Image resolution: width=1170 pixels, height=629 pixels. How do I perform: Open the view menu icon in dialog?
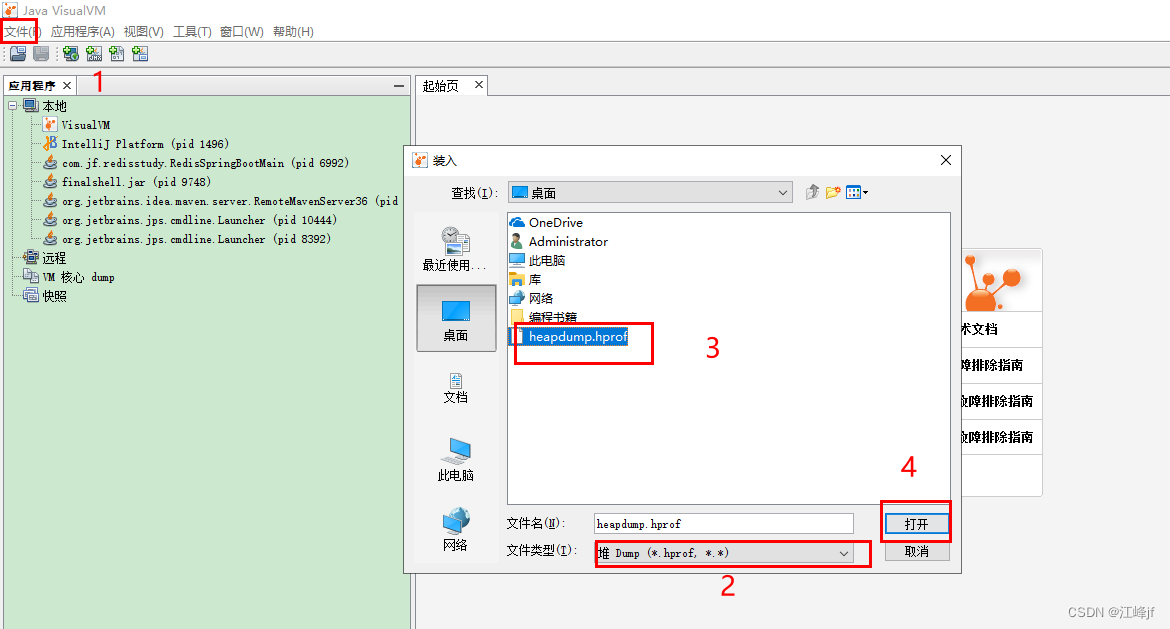coord(857,193)
